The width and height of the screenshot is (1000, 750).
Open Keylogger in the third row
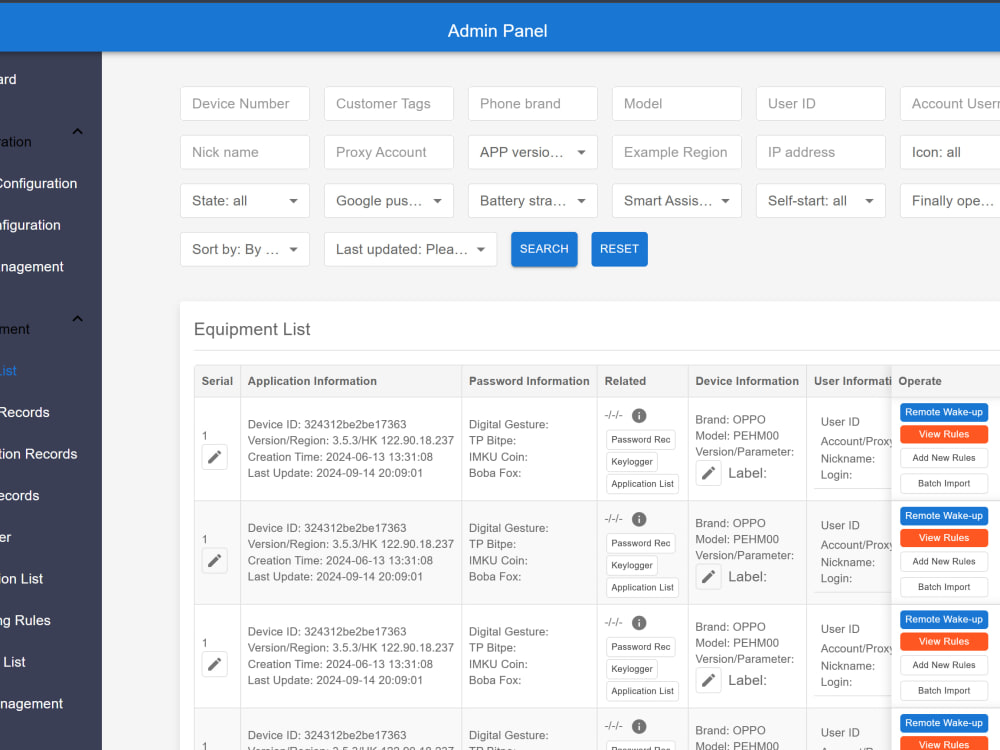pyautogui.click(x=631, y=669)
